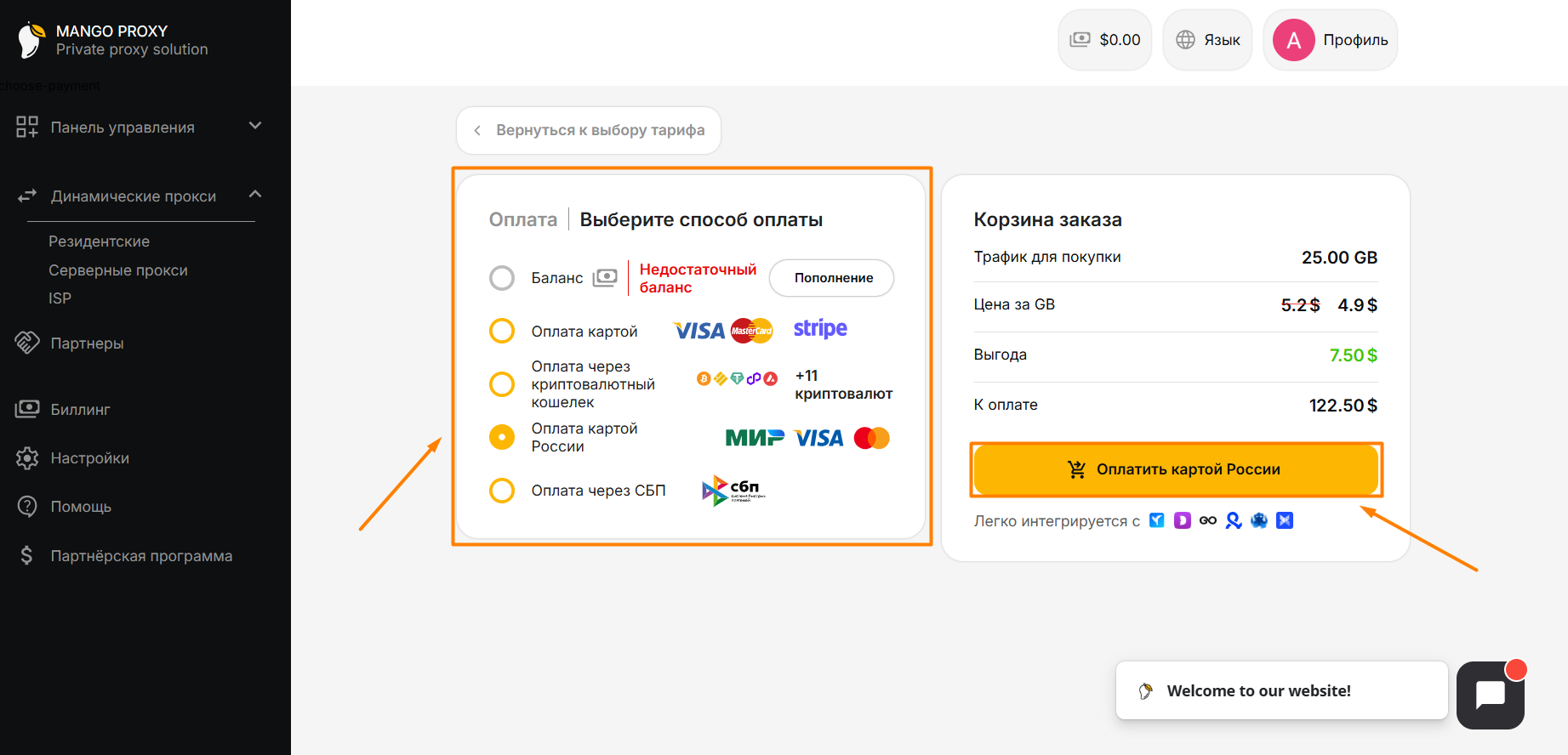Select crypto wallet payment radio button
The width and height of the screenshot is (1568, 755).
(502, 384)
